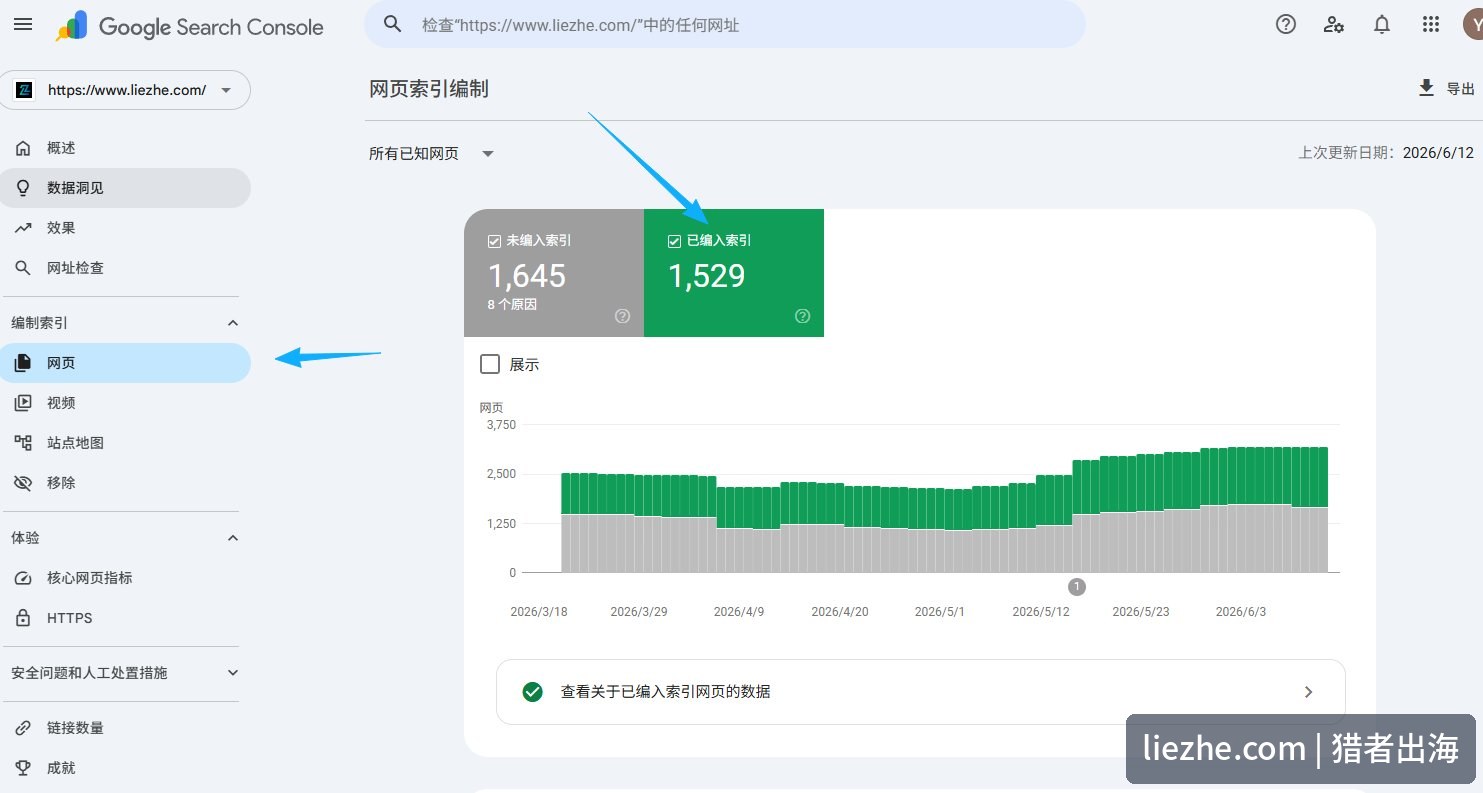Click the 导出 export button

[1446, 88]
